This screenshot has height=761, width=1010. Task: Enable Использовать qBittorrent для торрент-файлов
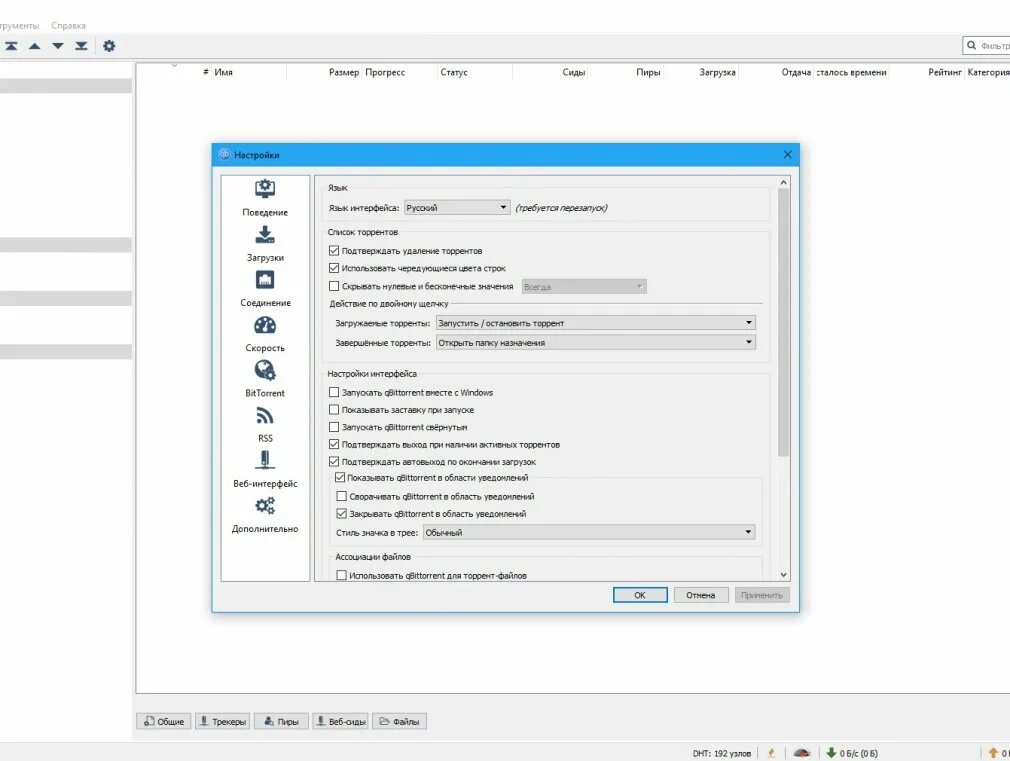pos(341,575)
